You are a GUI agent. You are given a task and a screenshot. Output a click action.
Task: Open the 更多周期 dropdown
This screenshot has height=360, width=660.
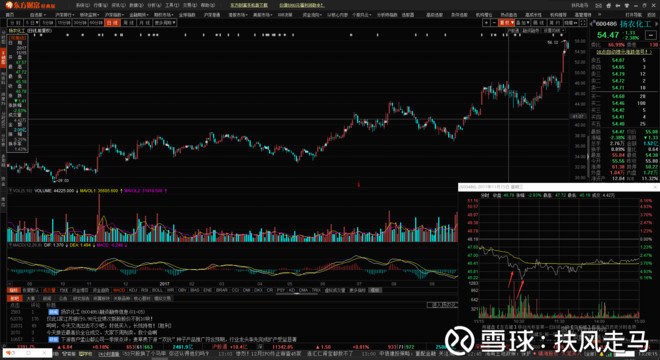pos(165,22)
